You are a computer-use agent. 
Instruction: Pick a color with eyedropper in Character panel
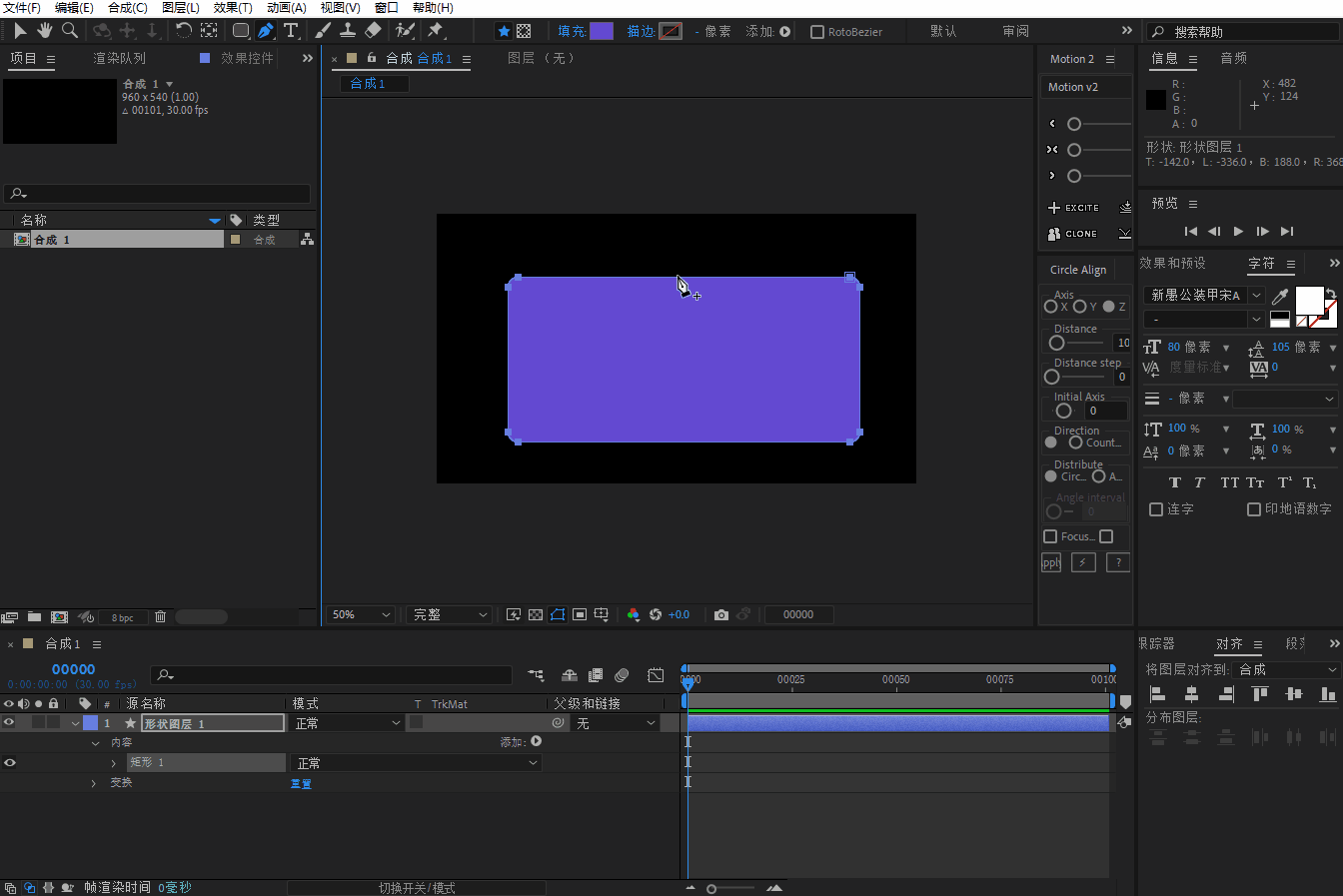coord(1280,296)
